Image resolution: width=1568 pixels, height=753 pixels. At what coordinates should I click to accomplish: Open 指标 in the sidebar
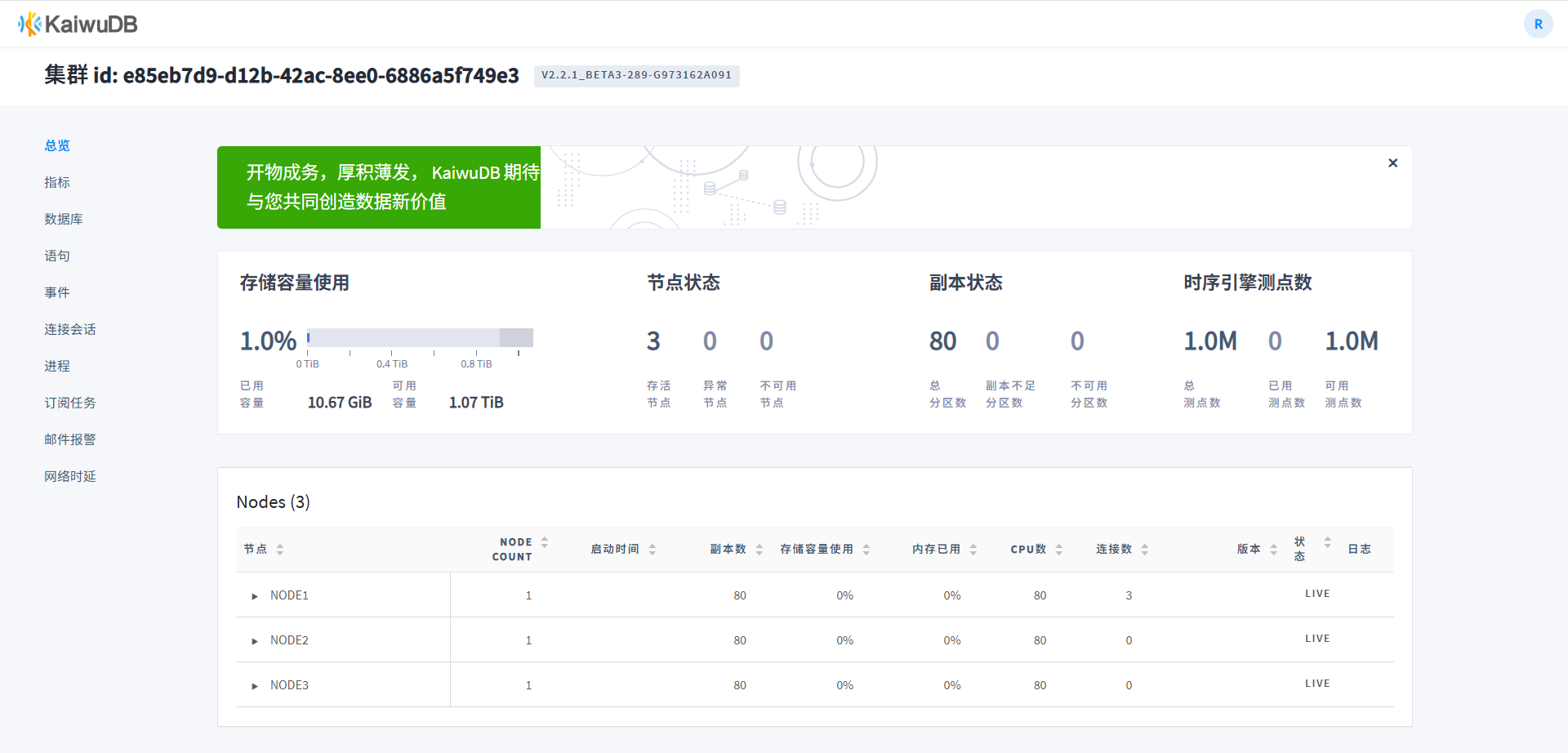click(x=57, y=182)
